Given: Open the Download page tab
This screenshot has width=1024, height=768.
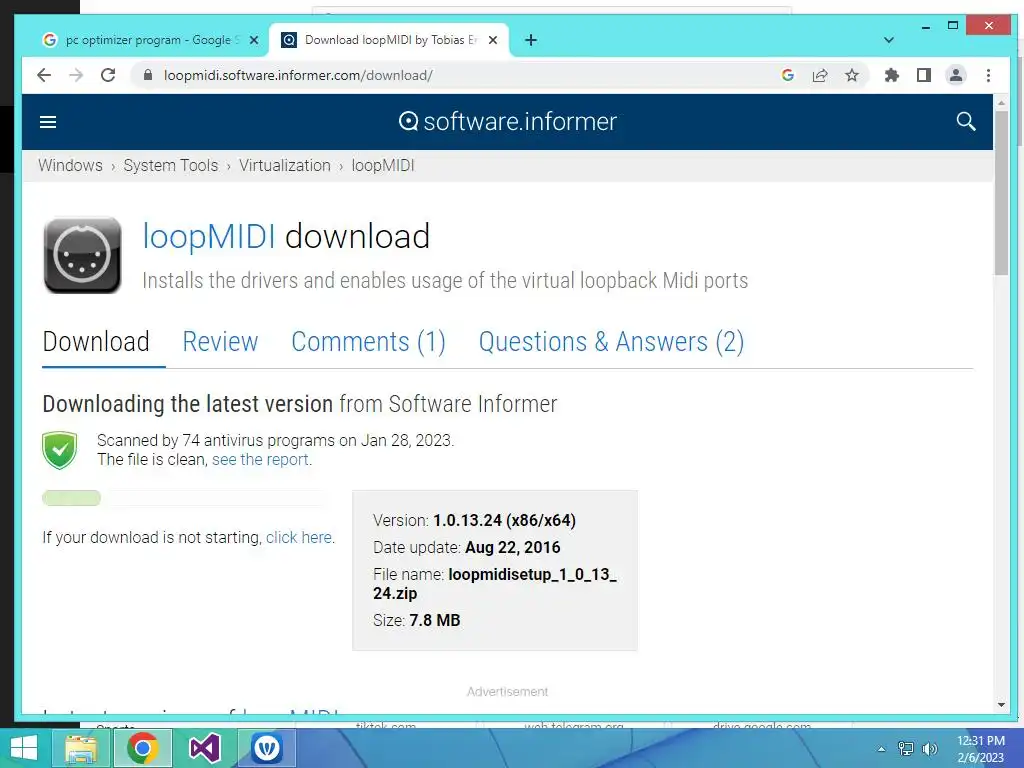Looking at the screenshot, I should point(96,342).
